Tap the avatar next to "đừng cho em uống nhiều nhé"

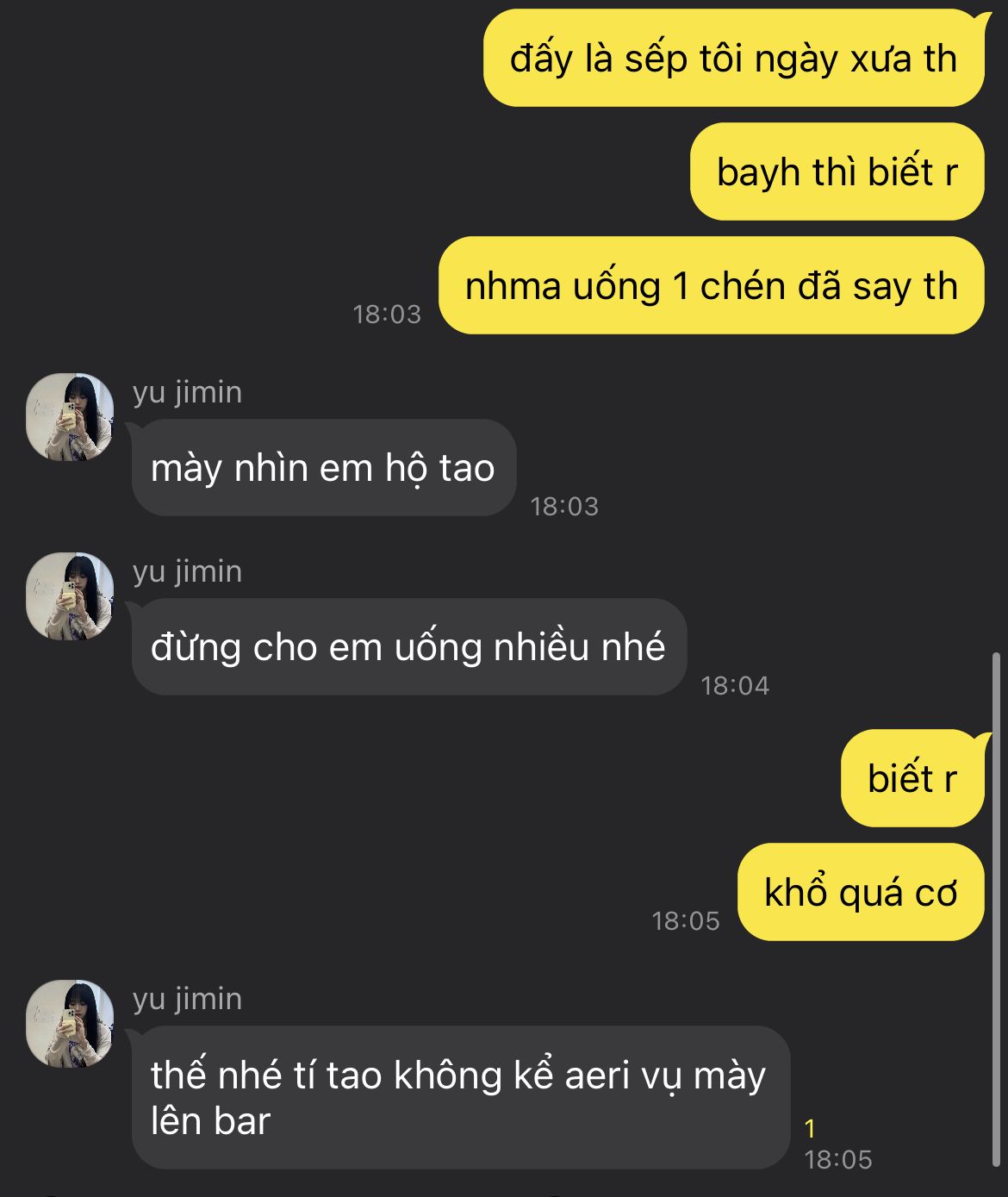[70, 596]
